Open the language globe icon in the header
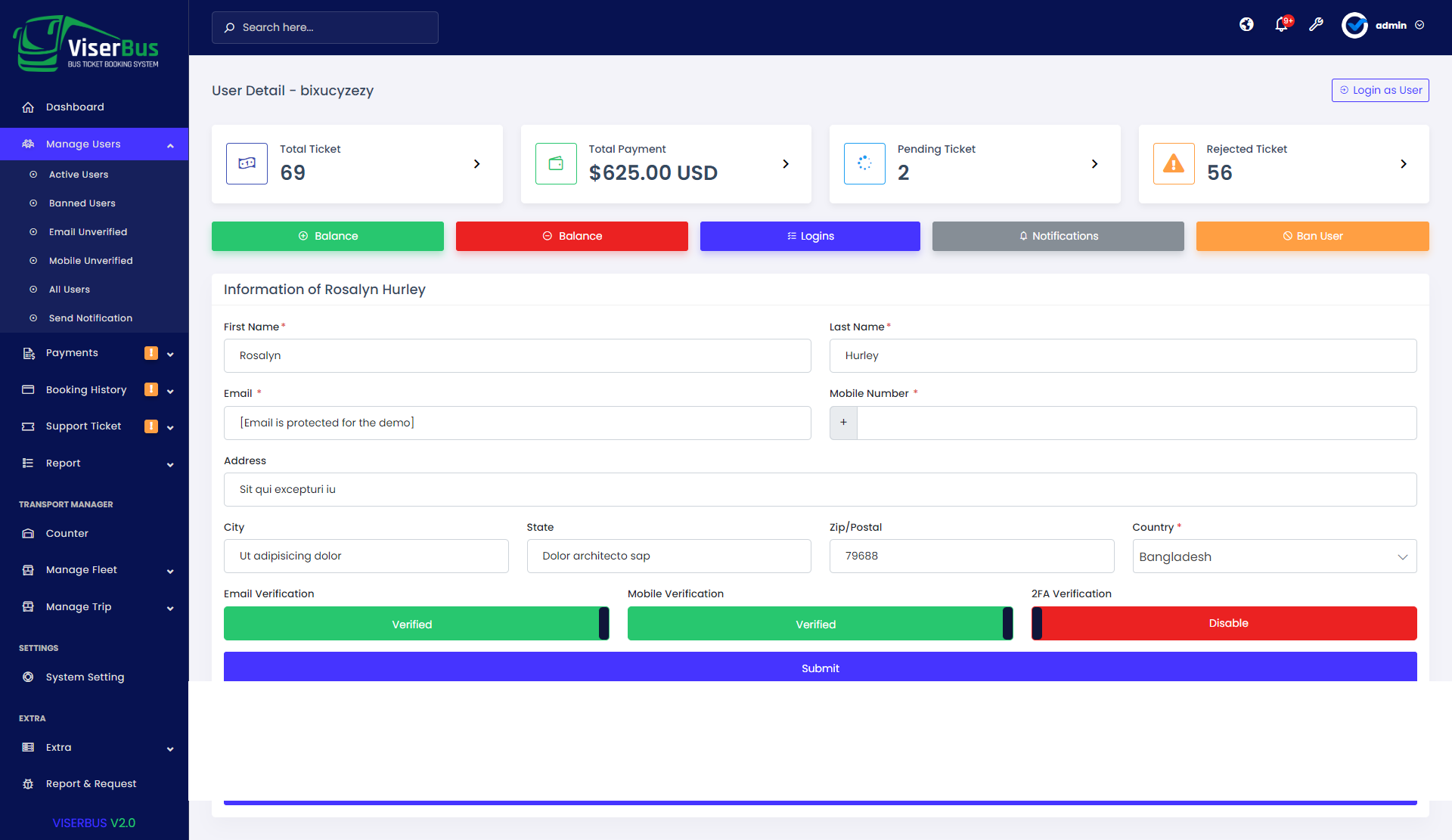This screenshot has width=1452, height=840. [x=1246, y=24]
